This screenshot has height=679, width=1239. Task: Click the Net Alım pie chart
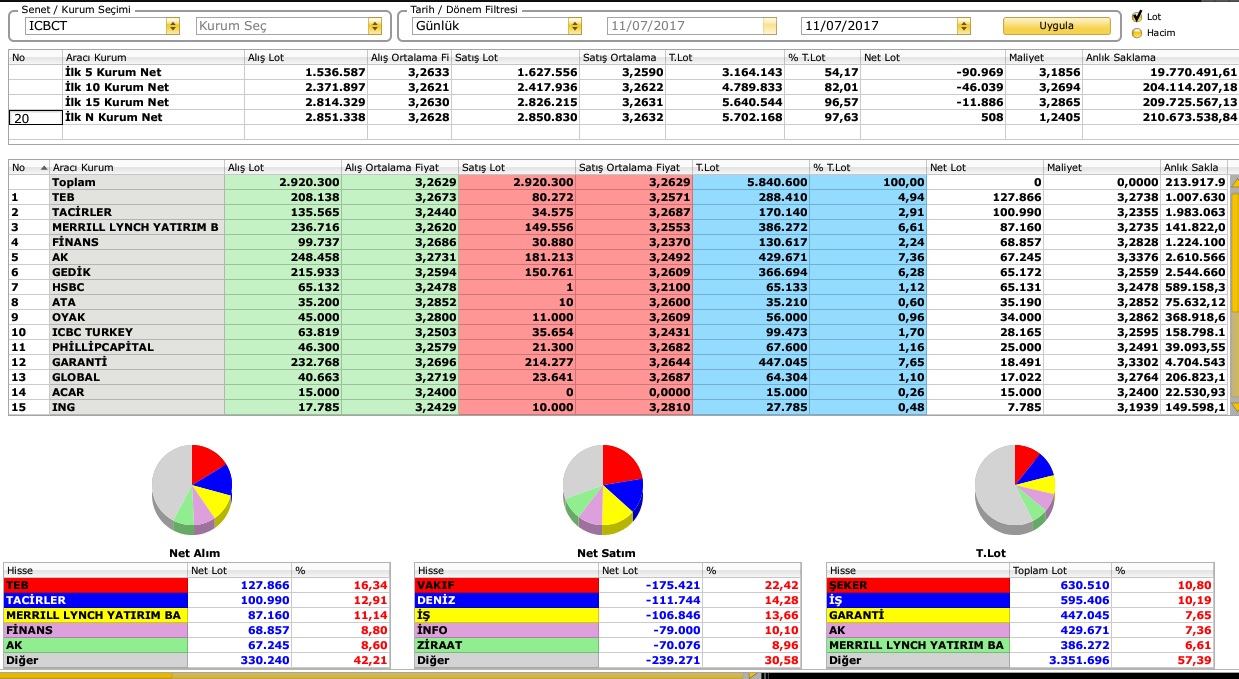click(x=192, y=489)
